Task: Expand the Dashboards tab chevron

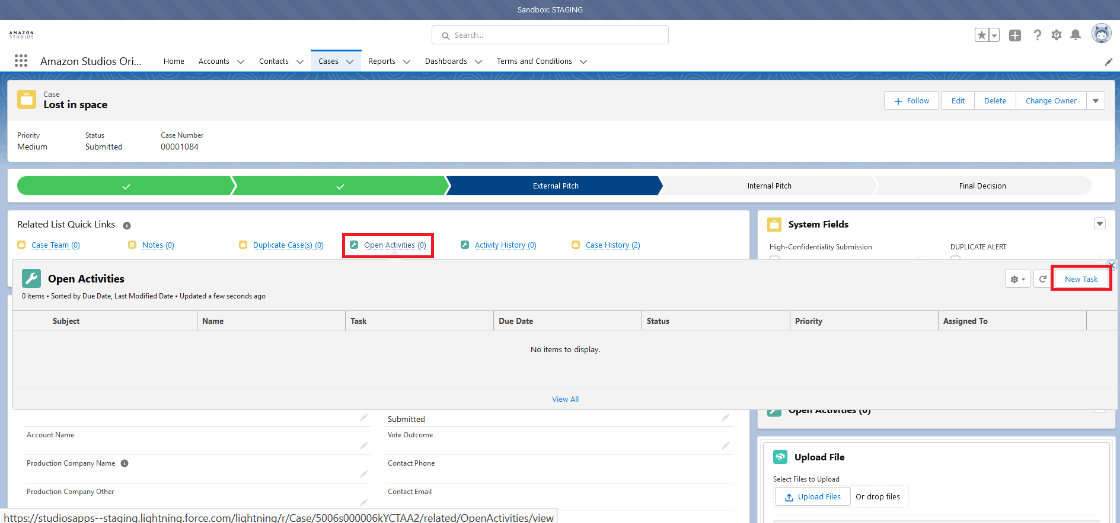Action: (x=478, y=61)
